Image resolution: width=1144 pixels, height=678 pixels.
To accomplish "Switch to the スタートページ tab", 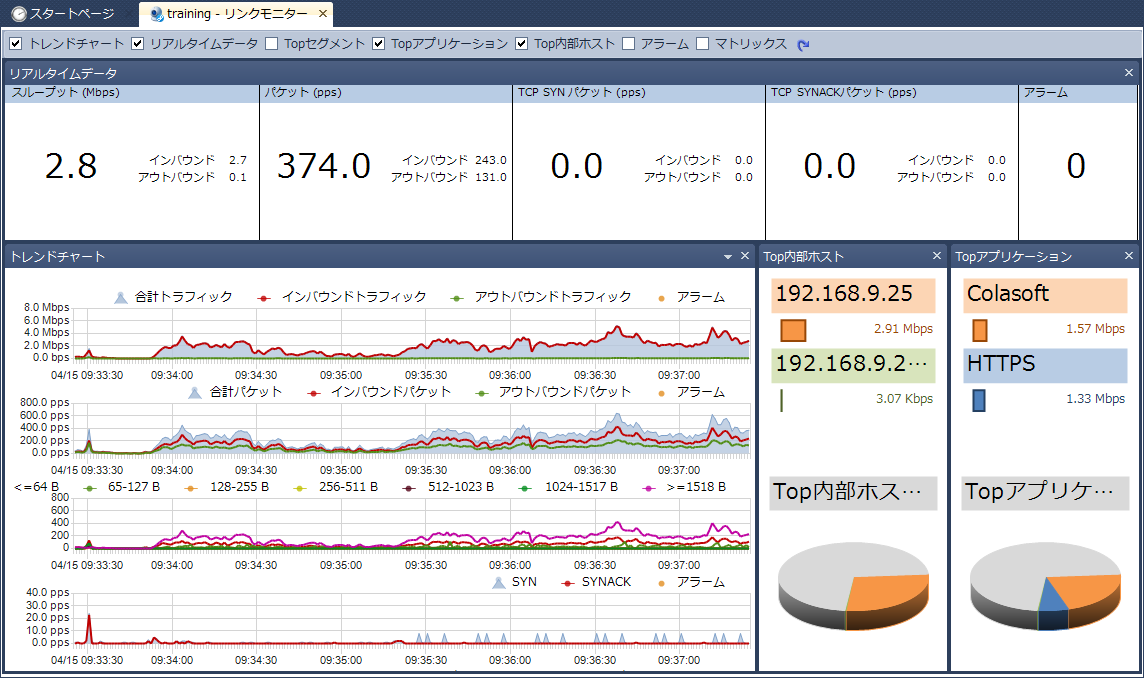I will [62, 14].
